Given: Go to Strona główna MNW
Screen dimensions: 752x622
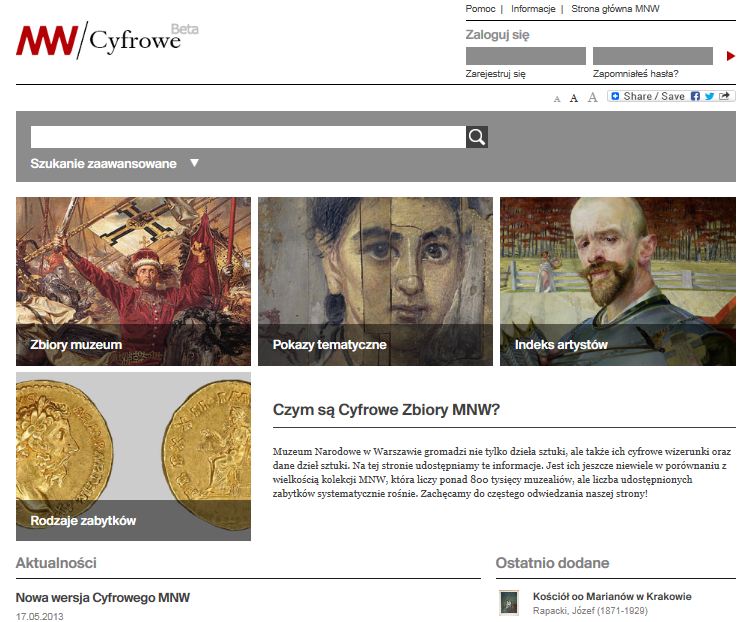Looking at the screenshot, I should click(x=615, y=9).
